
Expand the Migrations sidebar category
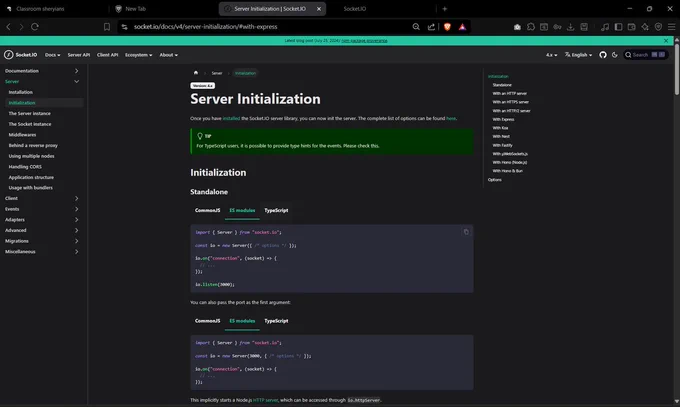click(76, 241)
